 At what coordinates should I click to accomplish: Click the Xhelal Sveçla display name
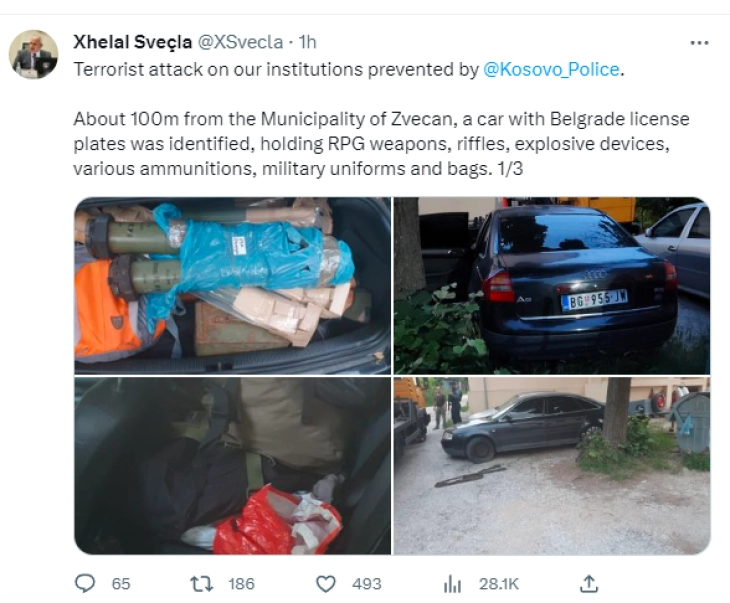[x=133, y=42]
